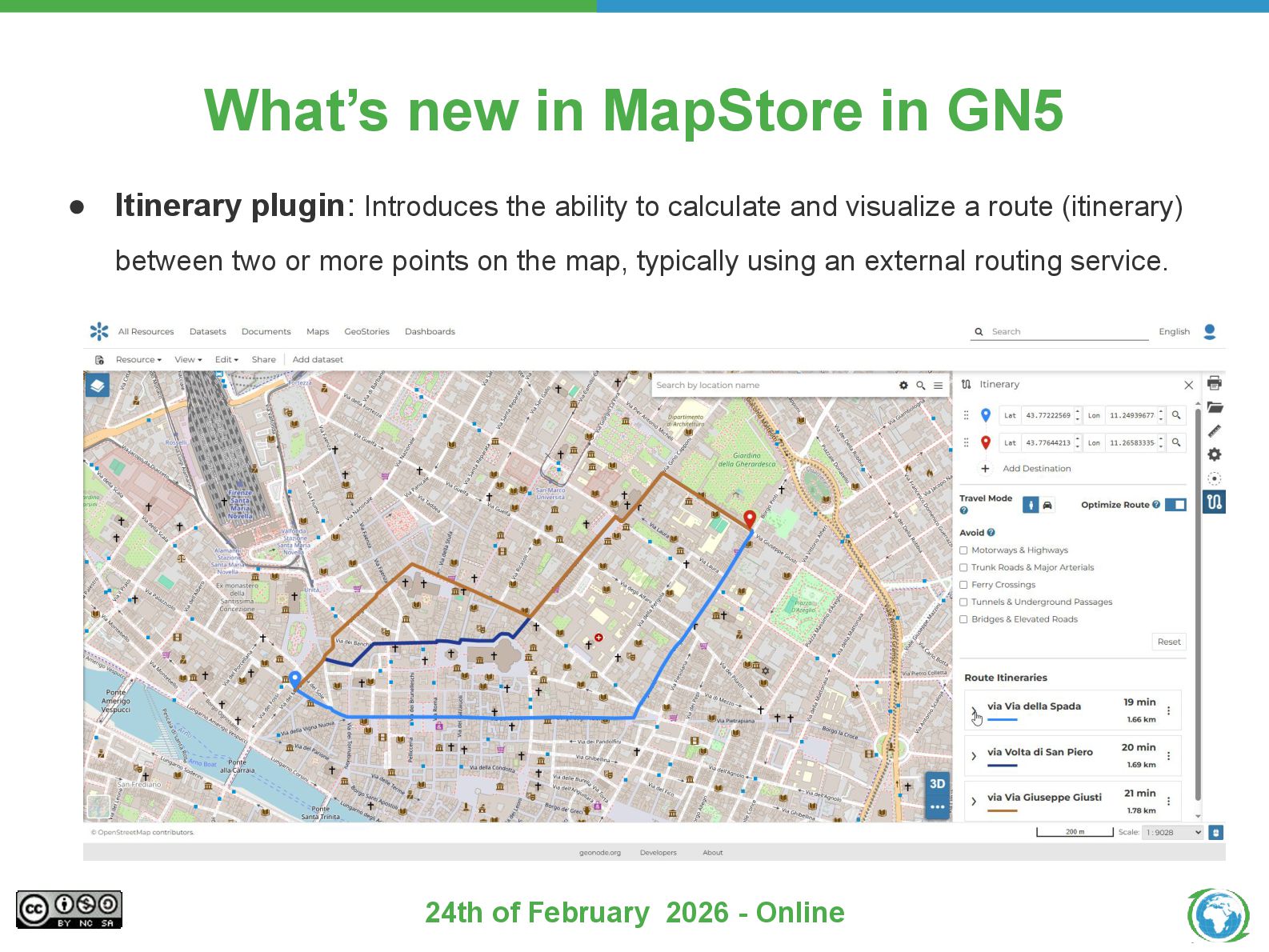
Task: Switch the map to 3D mode
Action: (x=937, y=784)
